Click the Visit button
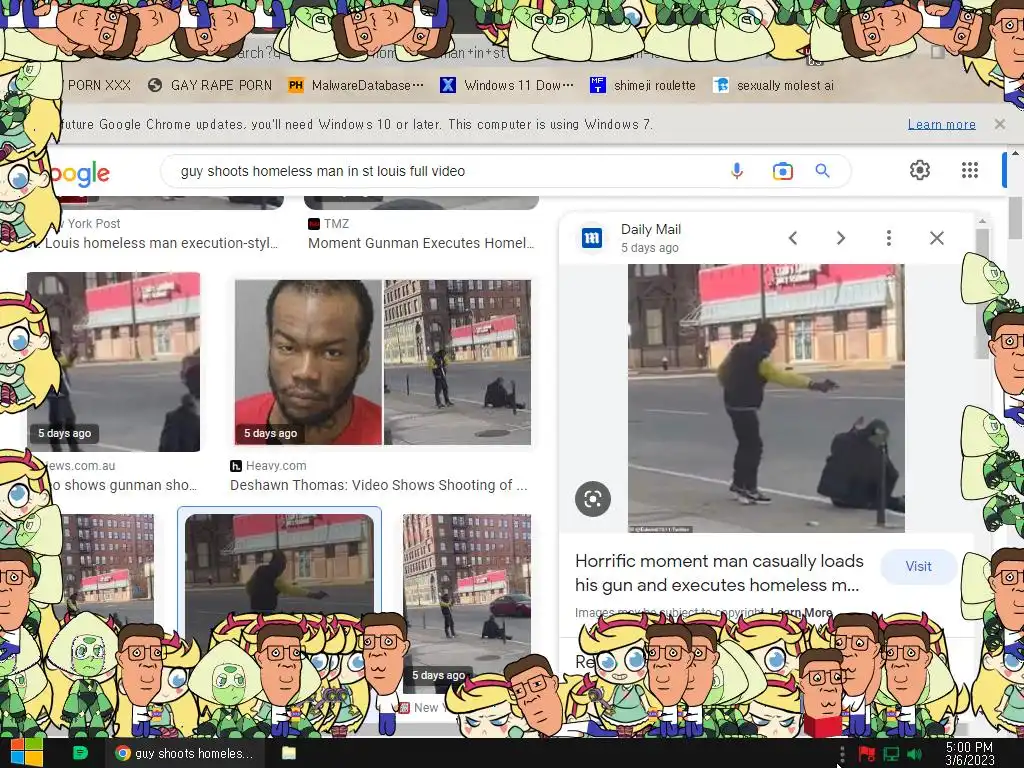Image resolution: width=1024 pixels, height=768 pixels. coord(918,566)
